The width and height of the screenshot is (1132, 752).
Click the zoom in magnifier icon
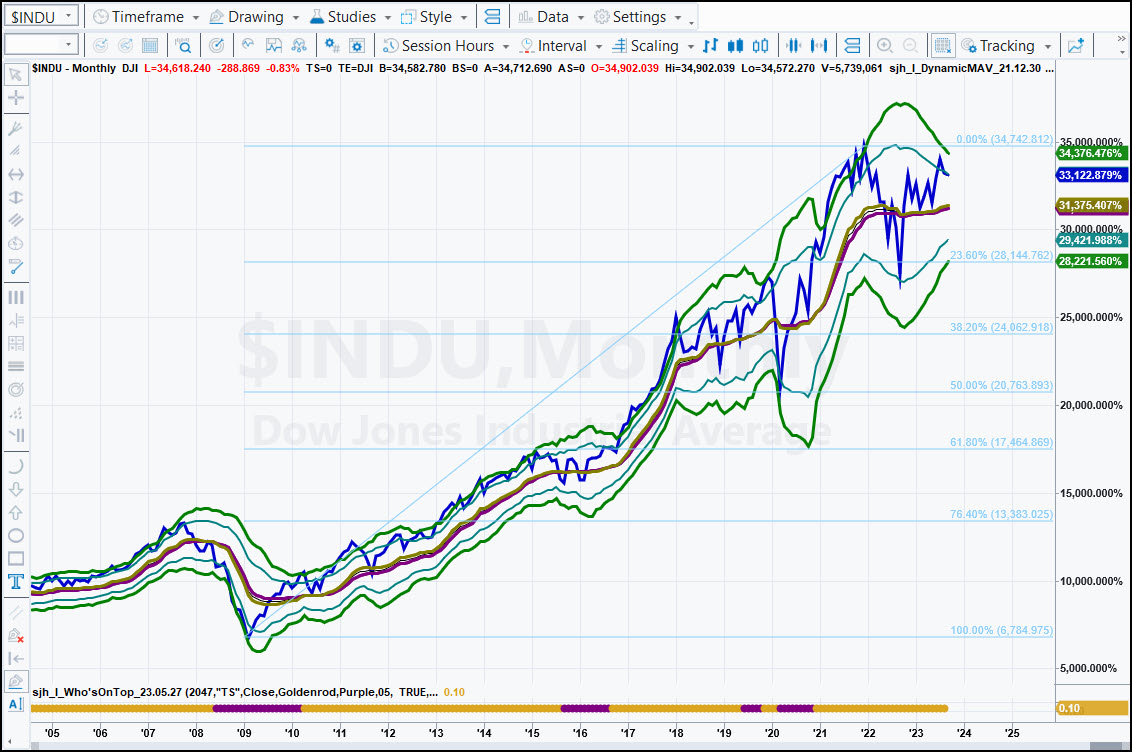coord(884,45)
